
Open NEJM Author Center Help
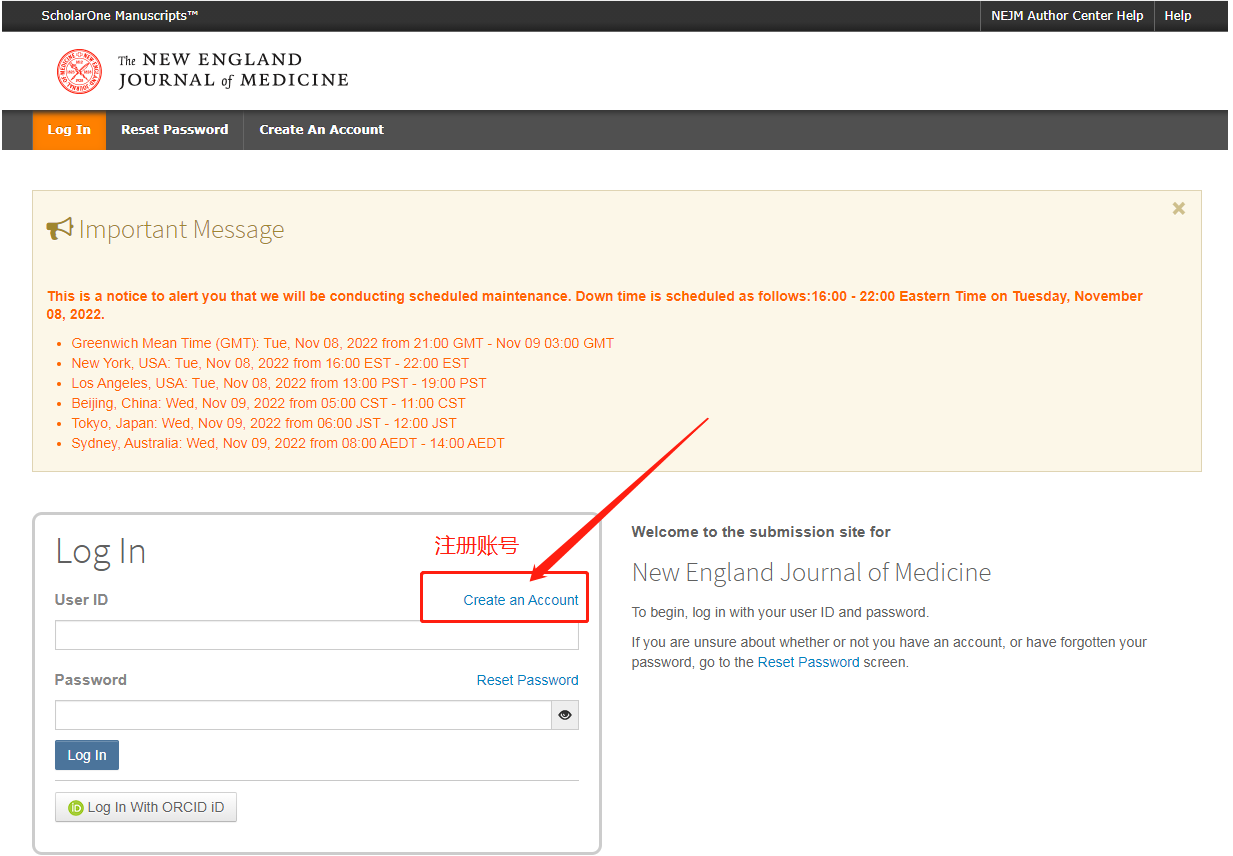coord(1067,16)
